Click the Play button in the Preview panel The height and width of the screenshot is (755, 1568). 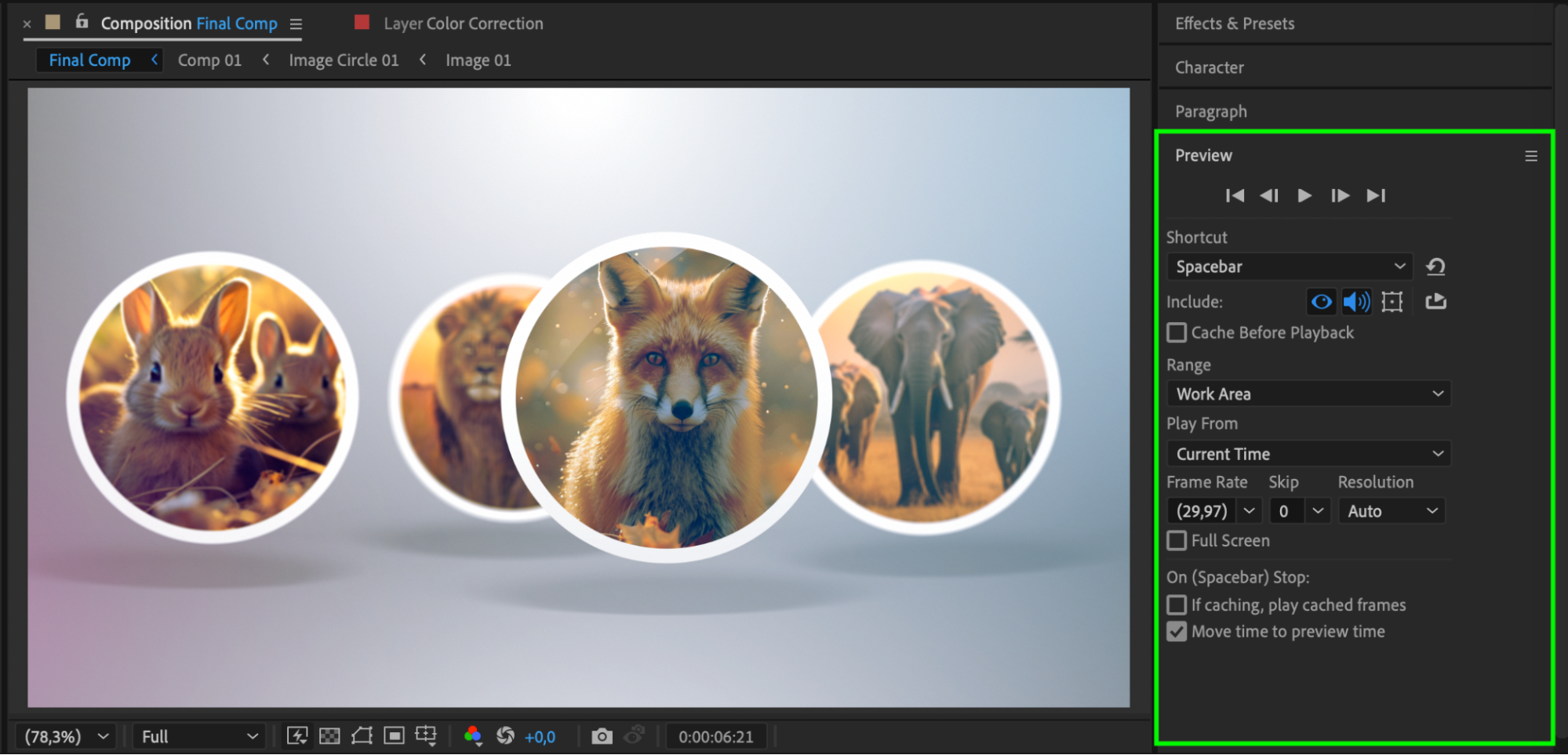(1304, 195)
